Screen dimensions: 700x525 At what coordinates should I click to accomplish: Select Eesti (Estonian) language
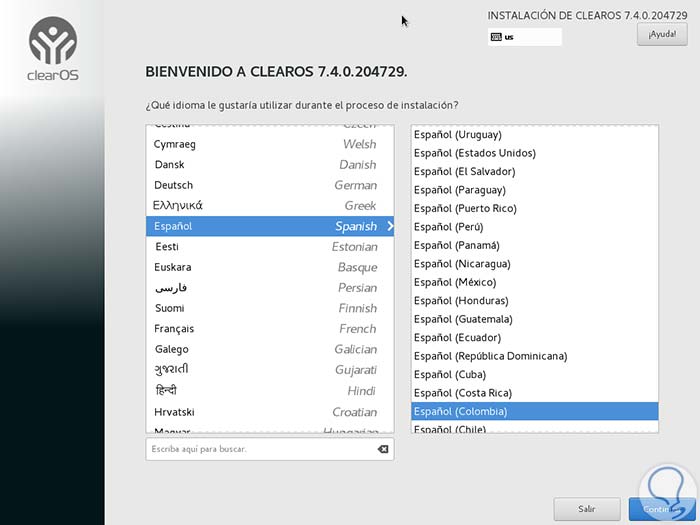click(x=270, y=247)
